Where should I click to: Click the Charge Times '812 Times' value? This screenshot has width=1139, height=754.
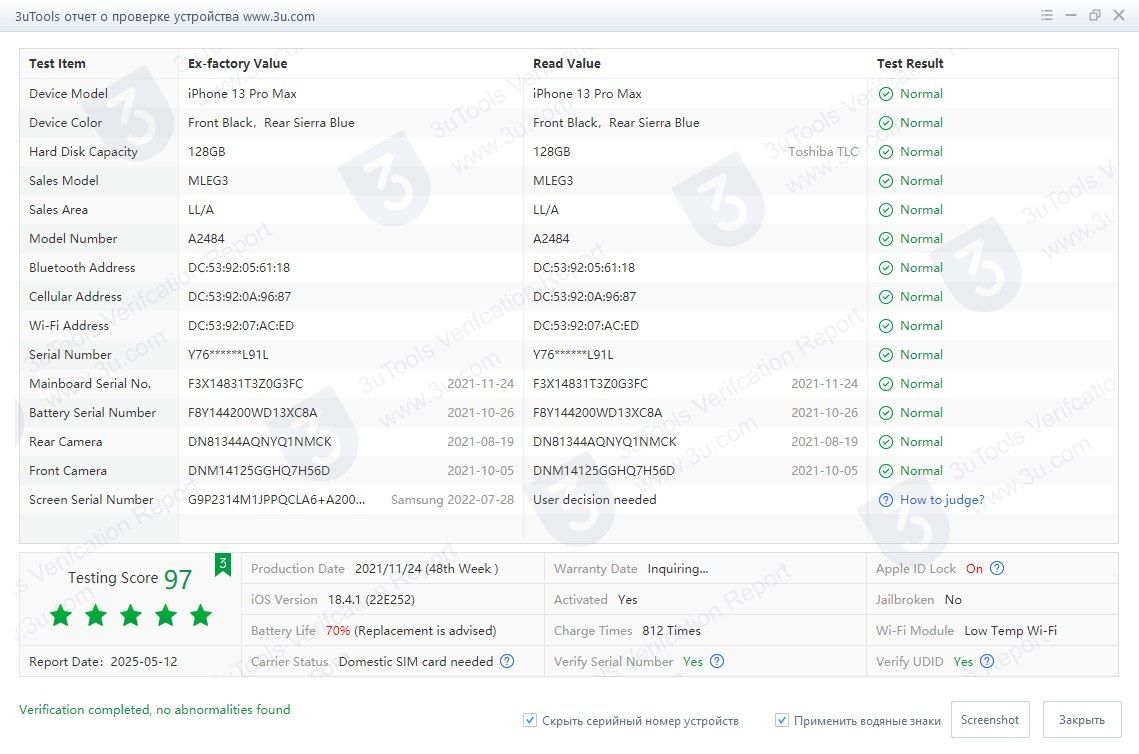[671, 631]
